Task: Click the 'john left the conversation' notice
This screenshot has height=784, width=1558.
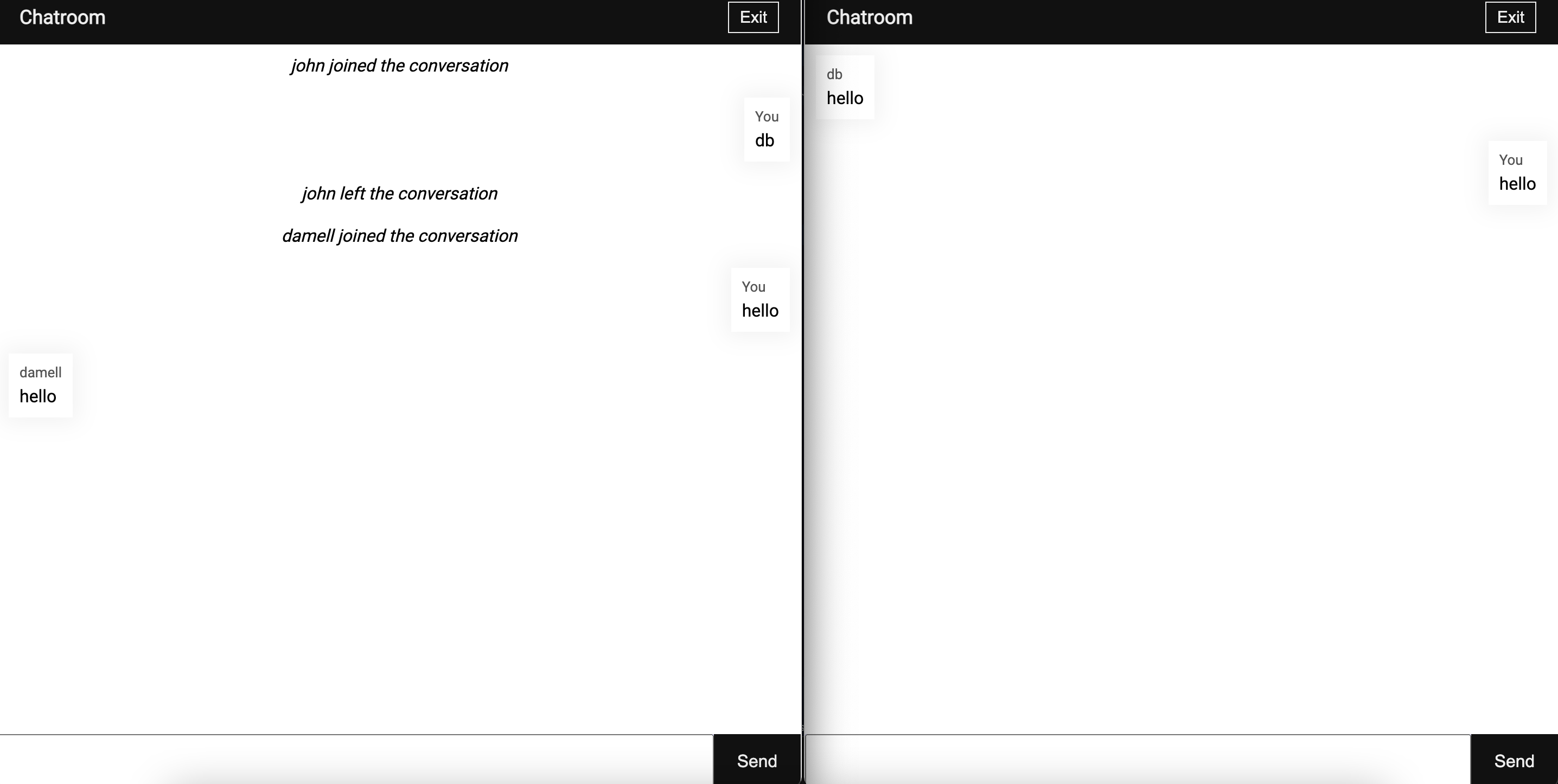Action: (x=399, y=193)
